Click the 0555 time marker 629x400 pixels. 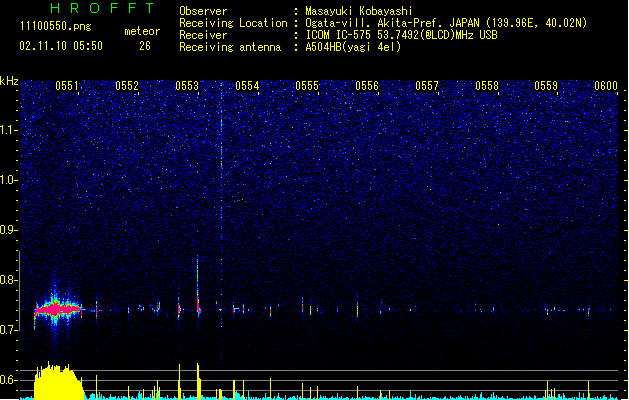point(307,86)
